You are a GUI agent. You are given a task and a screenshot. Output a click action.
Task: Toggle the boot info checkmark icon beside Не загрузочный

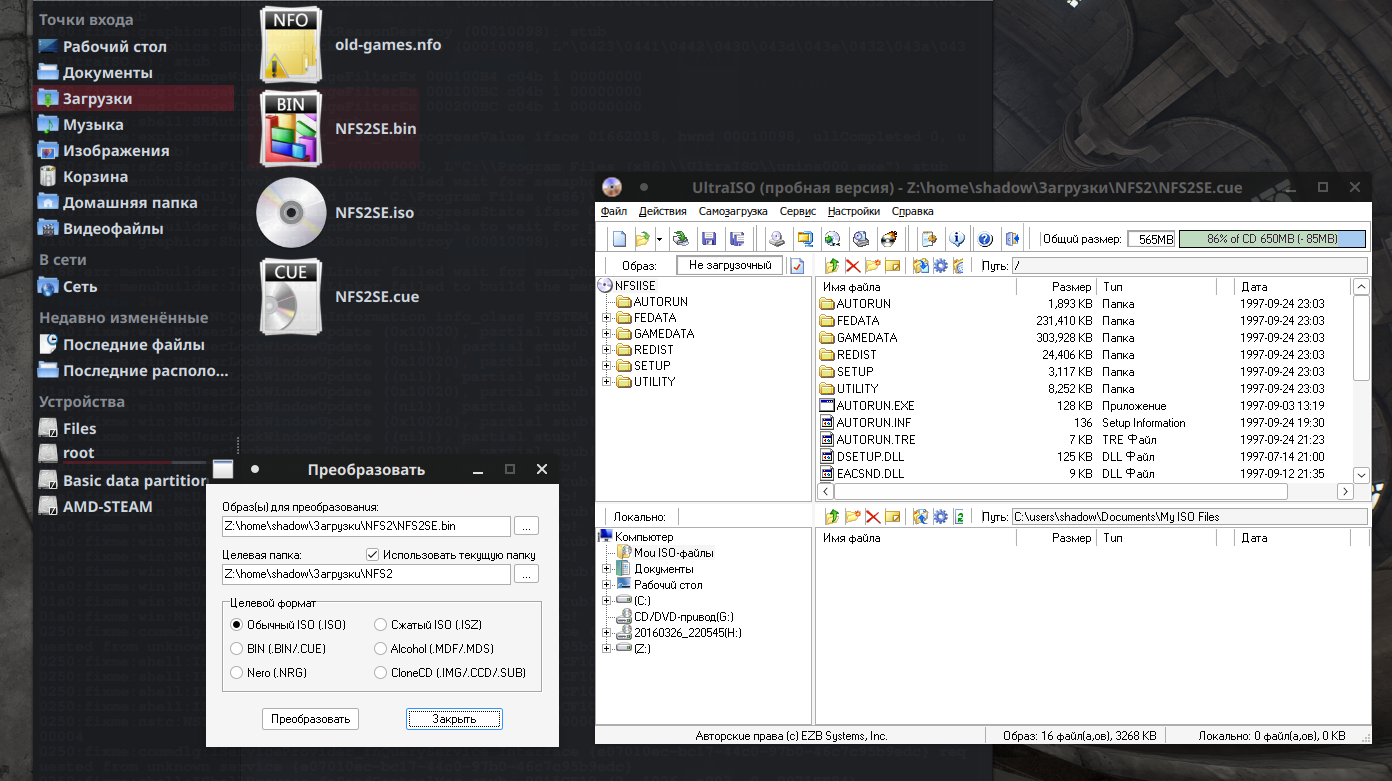click(x=797, y=266)
